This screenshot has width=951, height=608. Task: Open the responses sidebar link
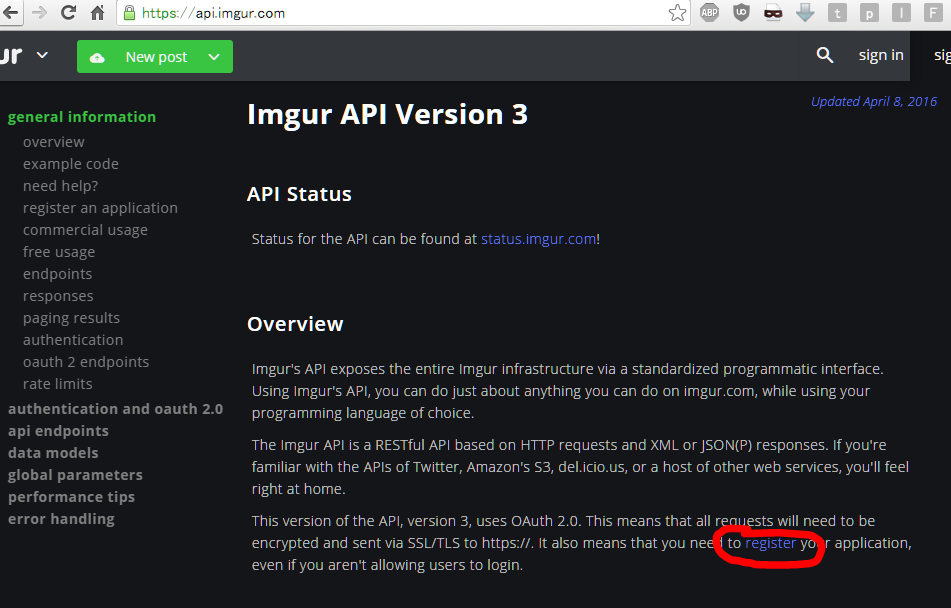coord(58,296)
